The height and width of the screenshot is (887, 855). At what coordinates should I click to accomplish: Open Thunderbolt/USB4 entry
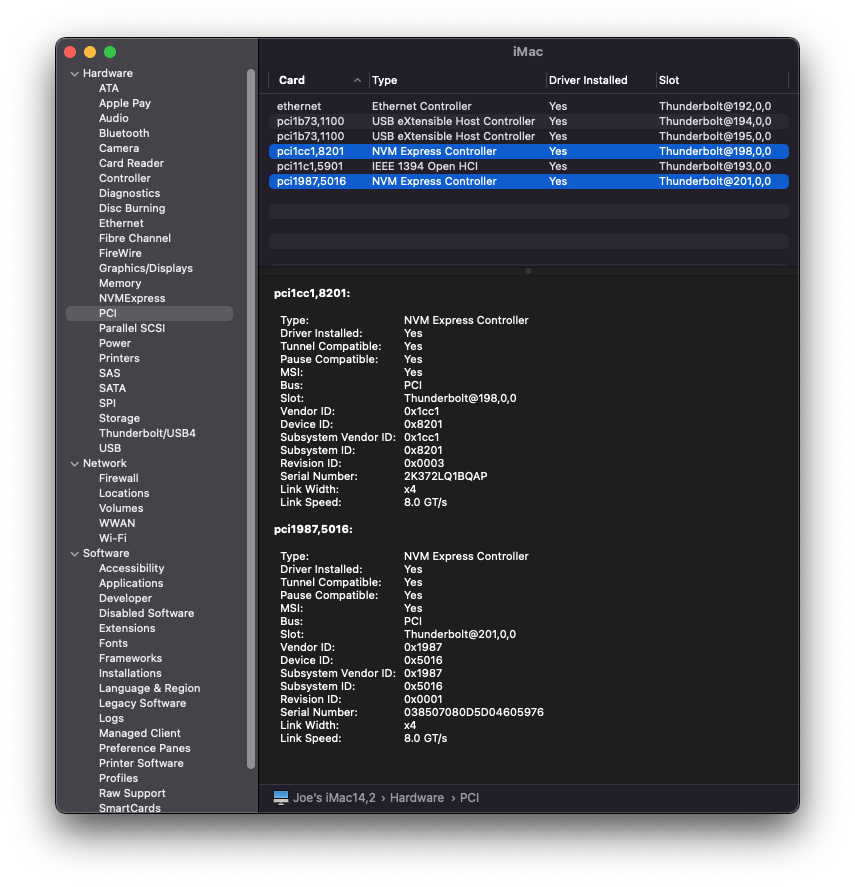pos(147,433)
